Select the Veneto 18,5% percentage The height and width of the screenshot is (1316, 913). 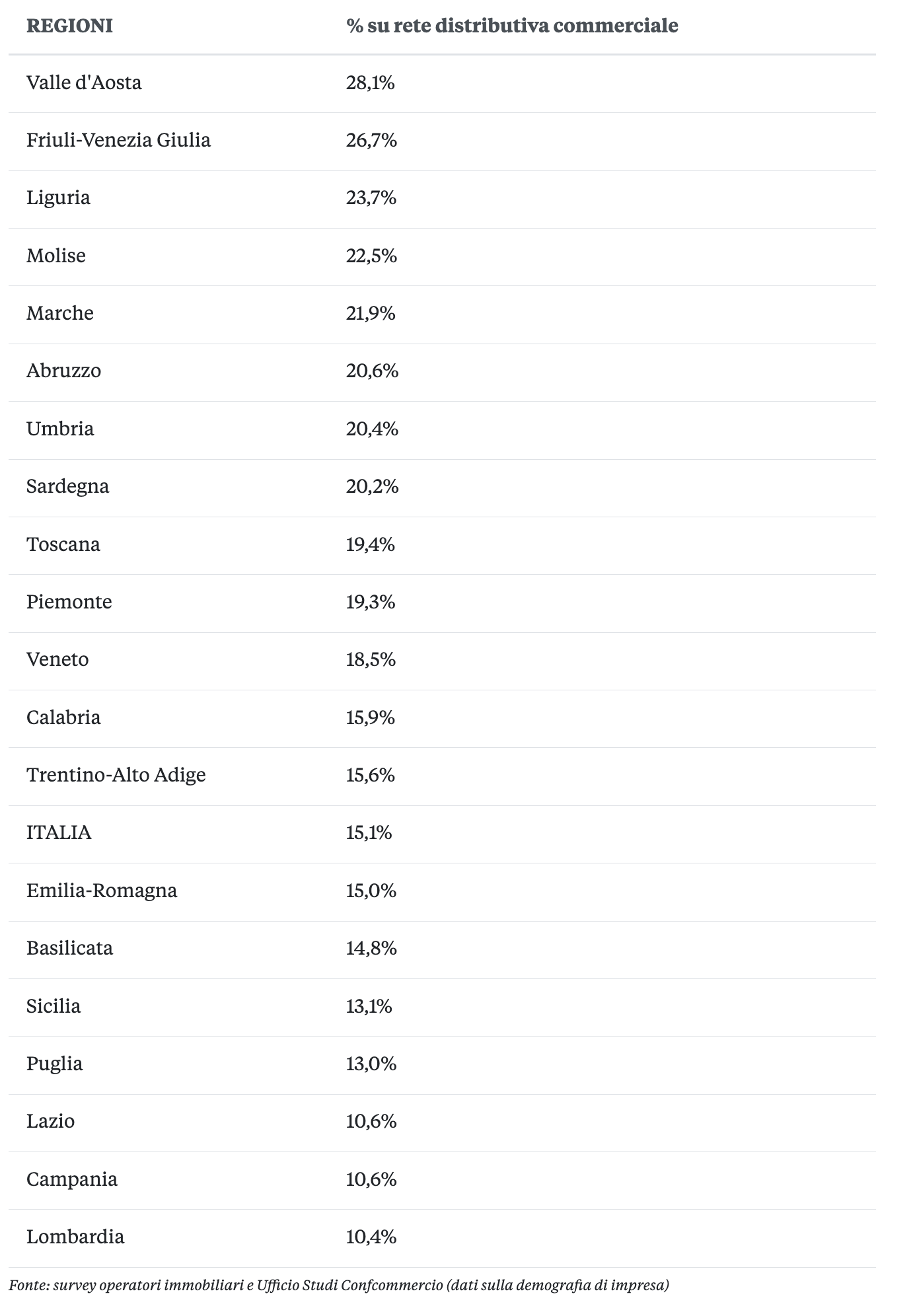[x=371, y=659]
